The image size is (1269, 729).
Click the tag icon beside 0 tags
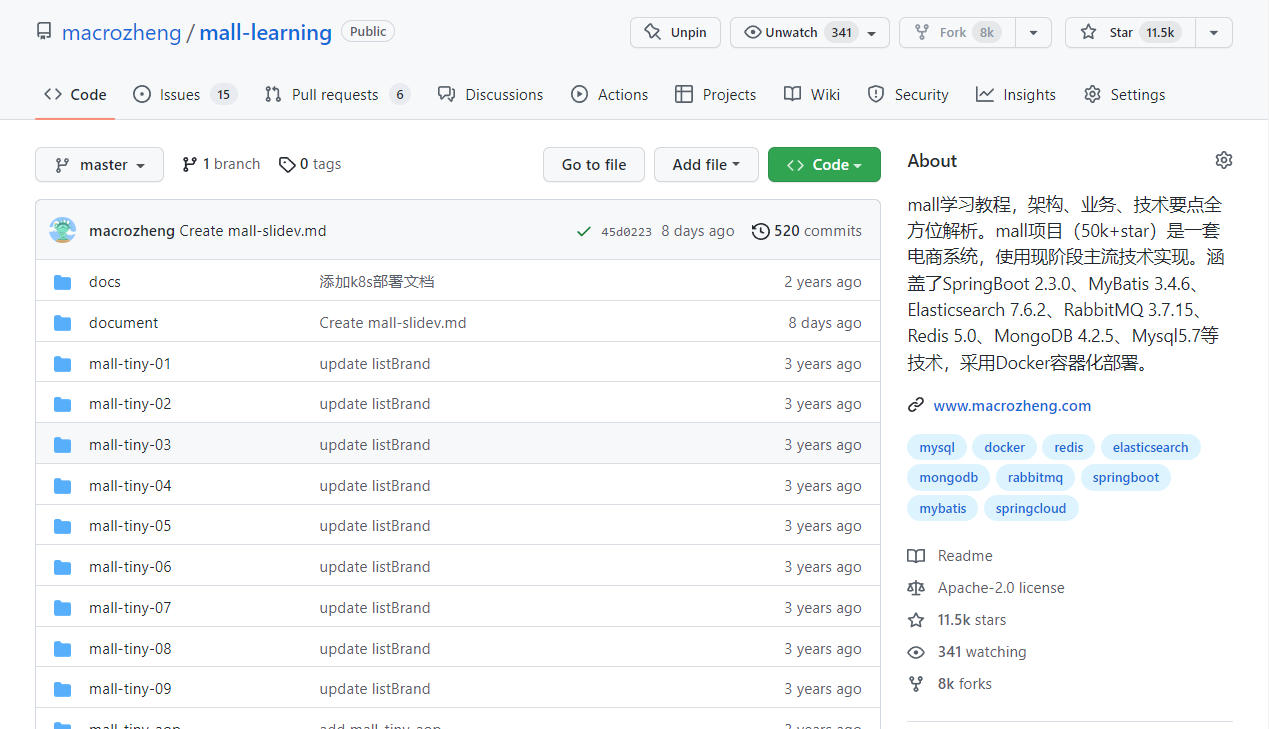point(287,164)
